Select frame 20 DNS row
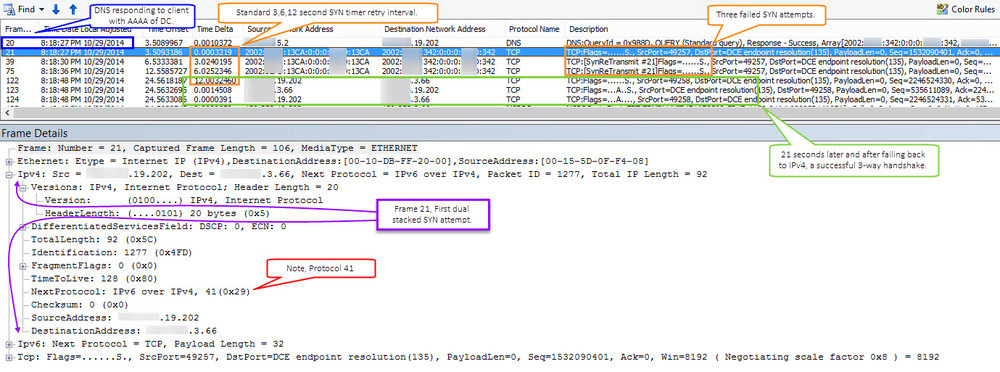Screen dimensions: 1000x372 coord(500,42)
